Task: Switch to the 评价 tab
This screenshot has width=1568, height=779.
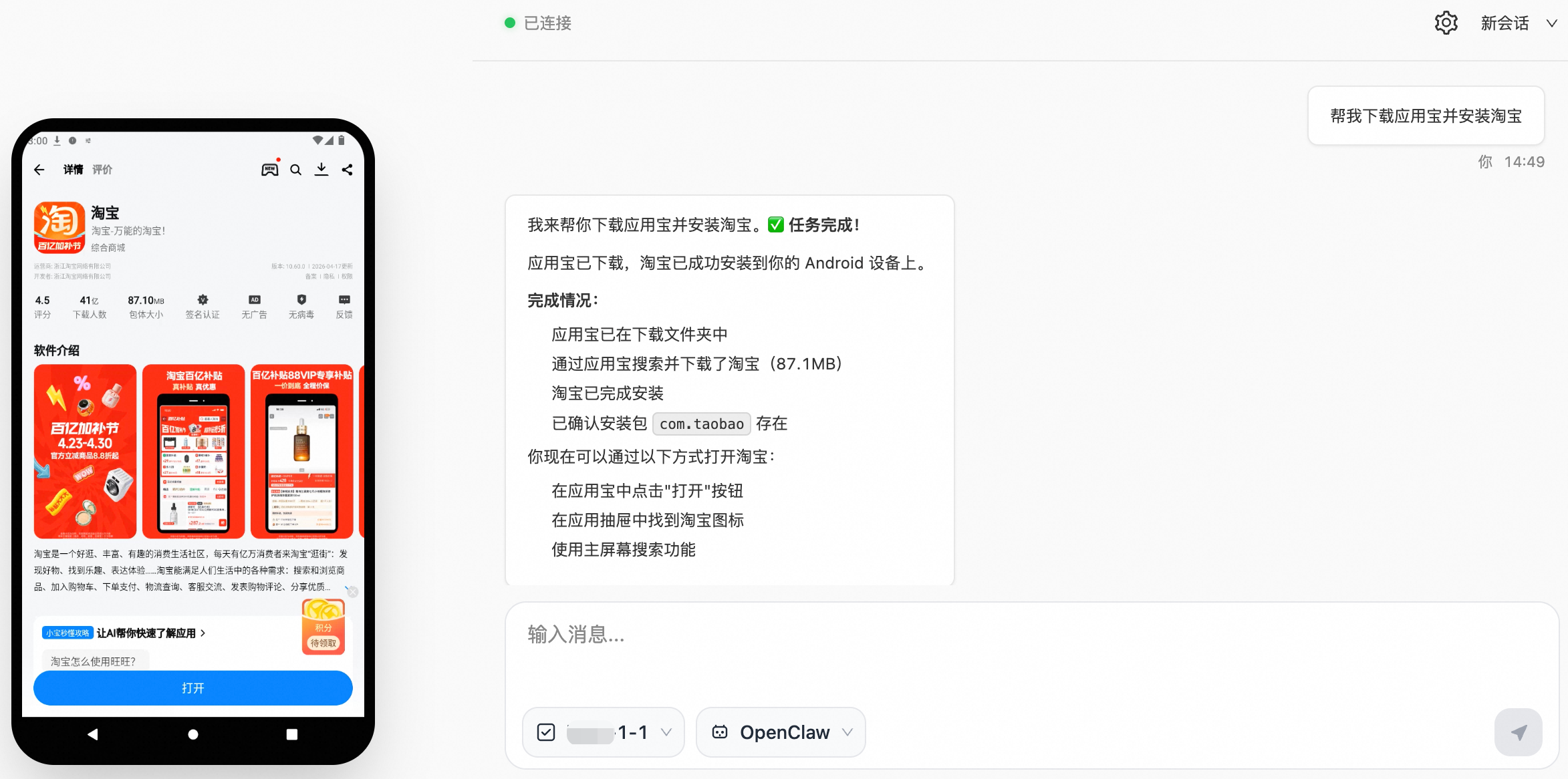Action: tap(102, 170)
